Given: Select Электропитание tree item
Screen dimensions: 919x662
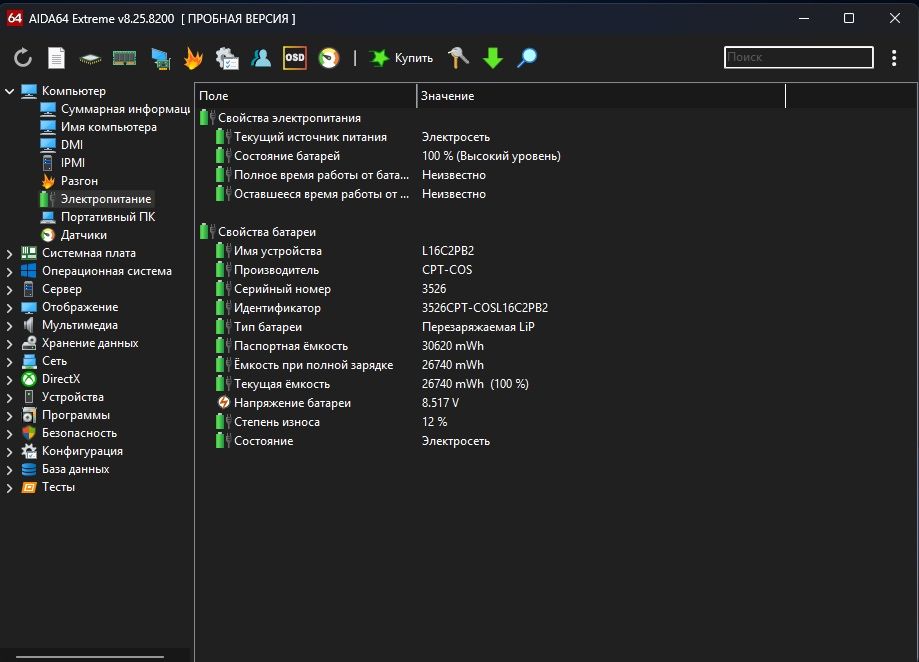Looking at the screenshot, I should [x=96, y=199].
